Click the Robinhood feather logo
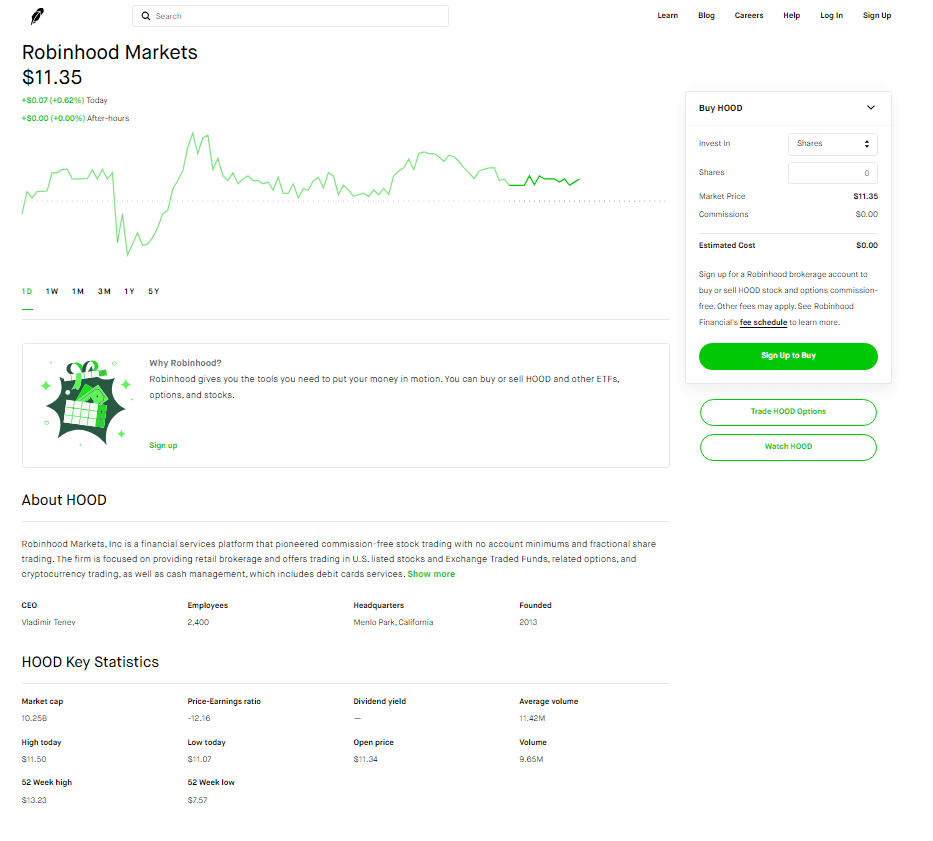This screenshot has height=841, width=933. (x=37, y=16)
